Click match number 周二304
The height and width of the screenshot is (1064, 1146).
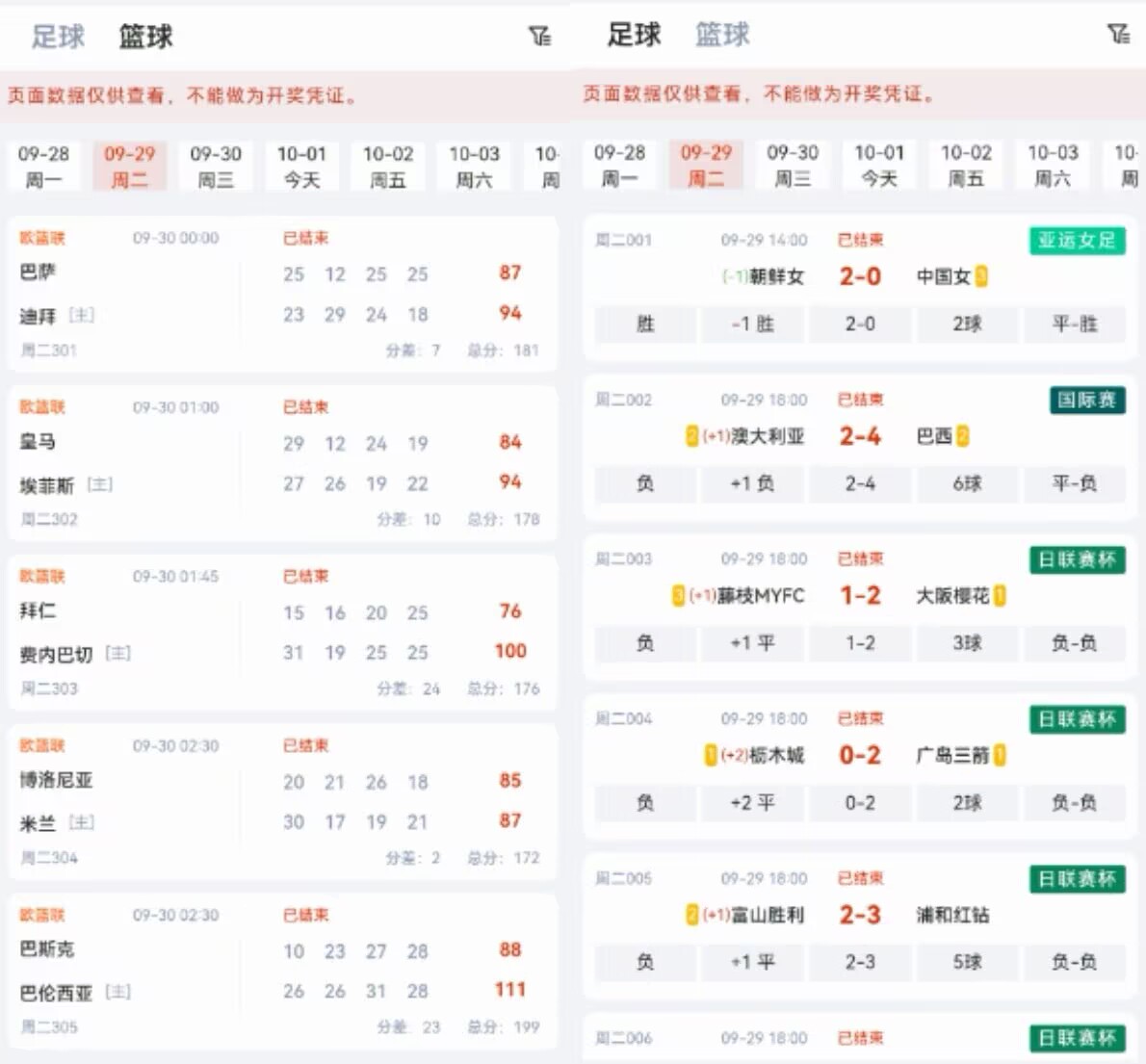[x=48, y=857]
